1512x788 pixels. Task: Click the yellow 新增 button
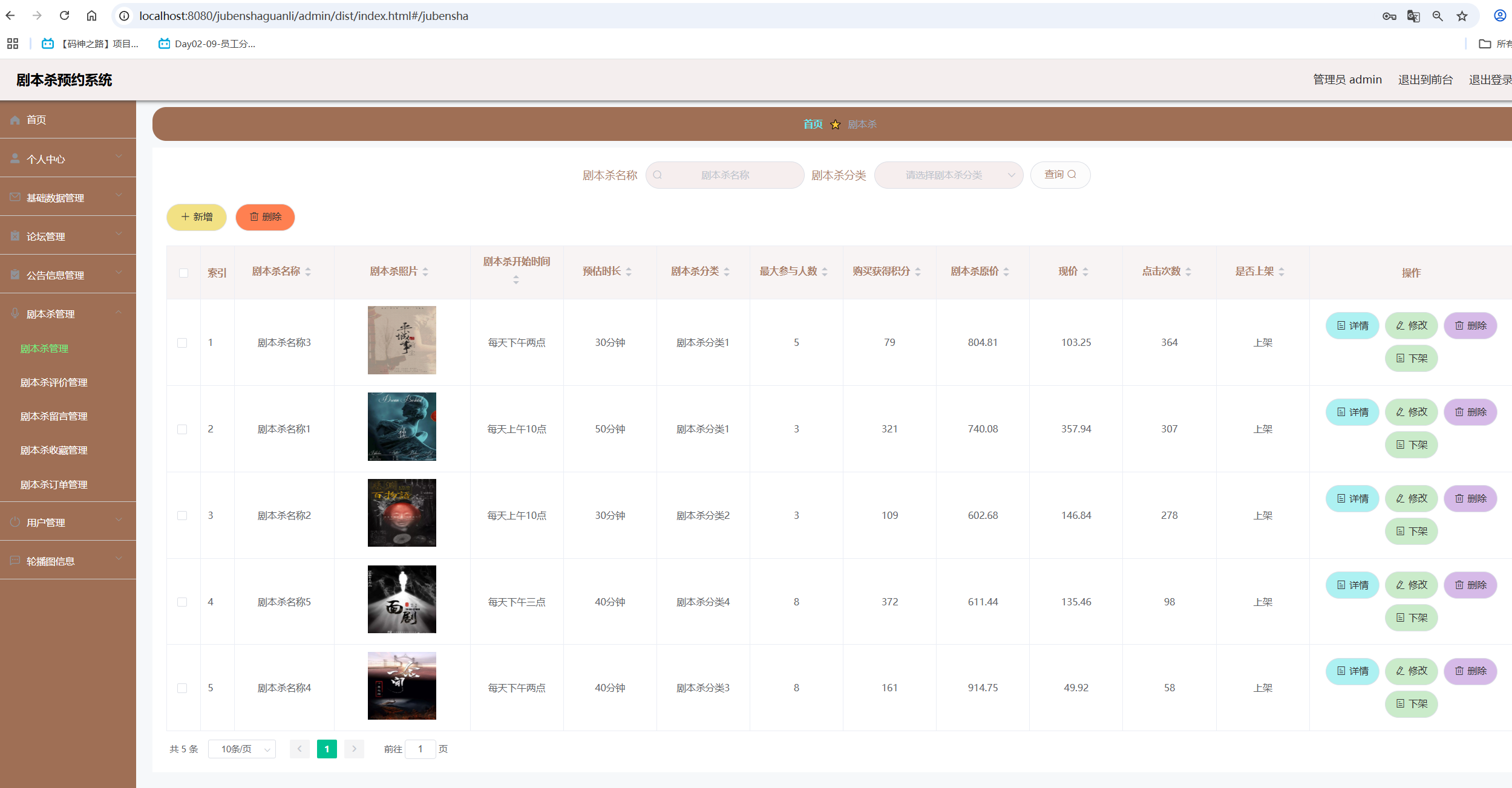(197, 217)
